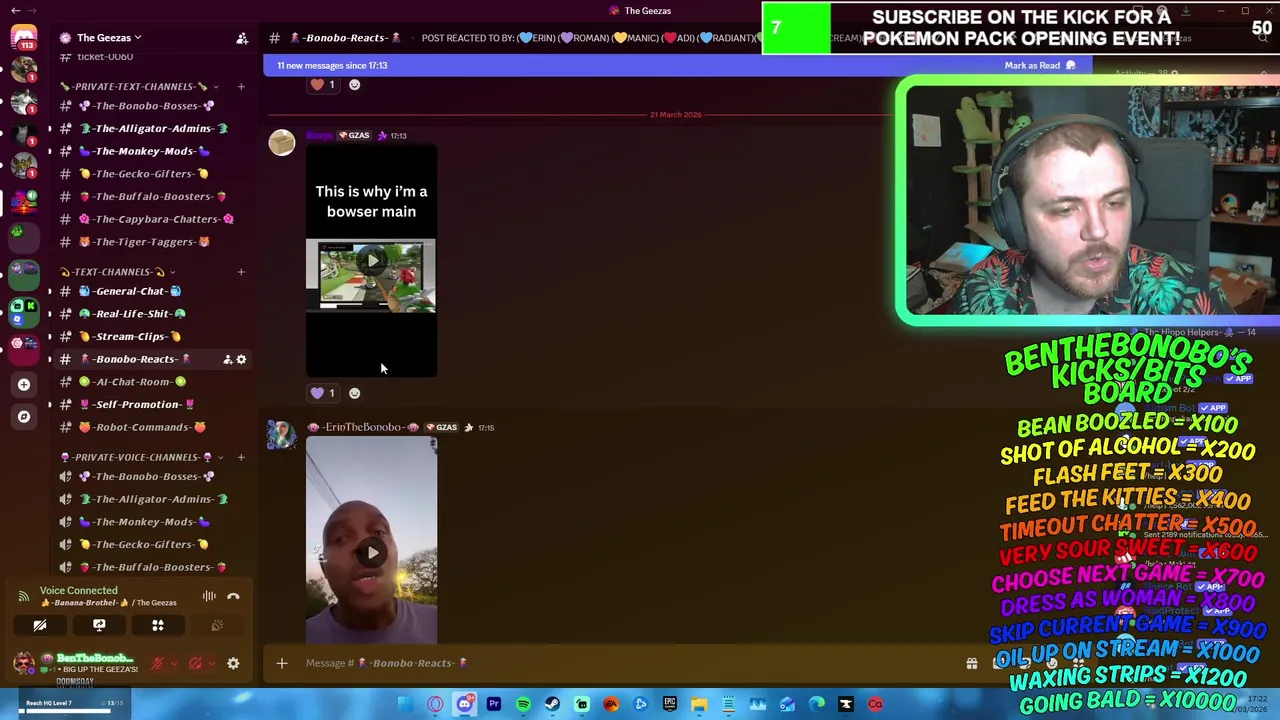Open AI-Chat-Room channel
This screenshot has height=720, width=1280.
coord(134,382)
